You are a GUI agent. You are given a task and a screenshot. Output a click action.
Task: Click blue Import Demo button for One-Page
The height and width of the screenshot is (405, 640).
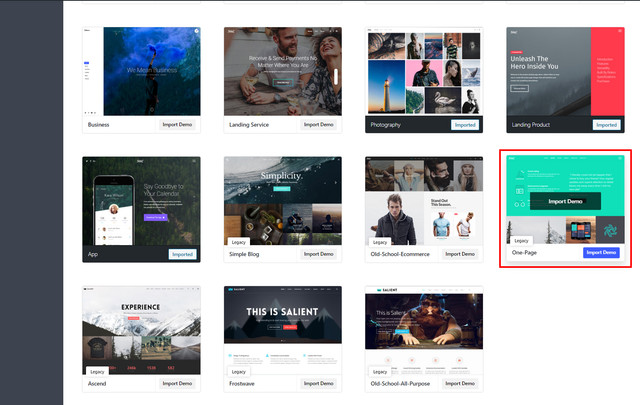[601, 252]
